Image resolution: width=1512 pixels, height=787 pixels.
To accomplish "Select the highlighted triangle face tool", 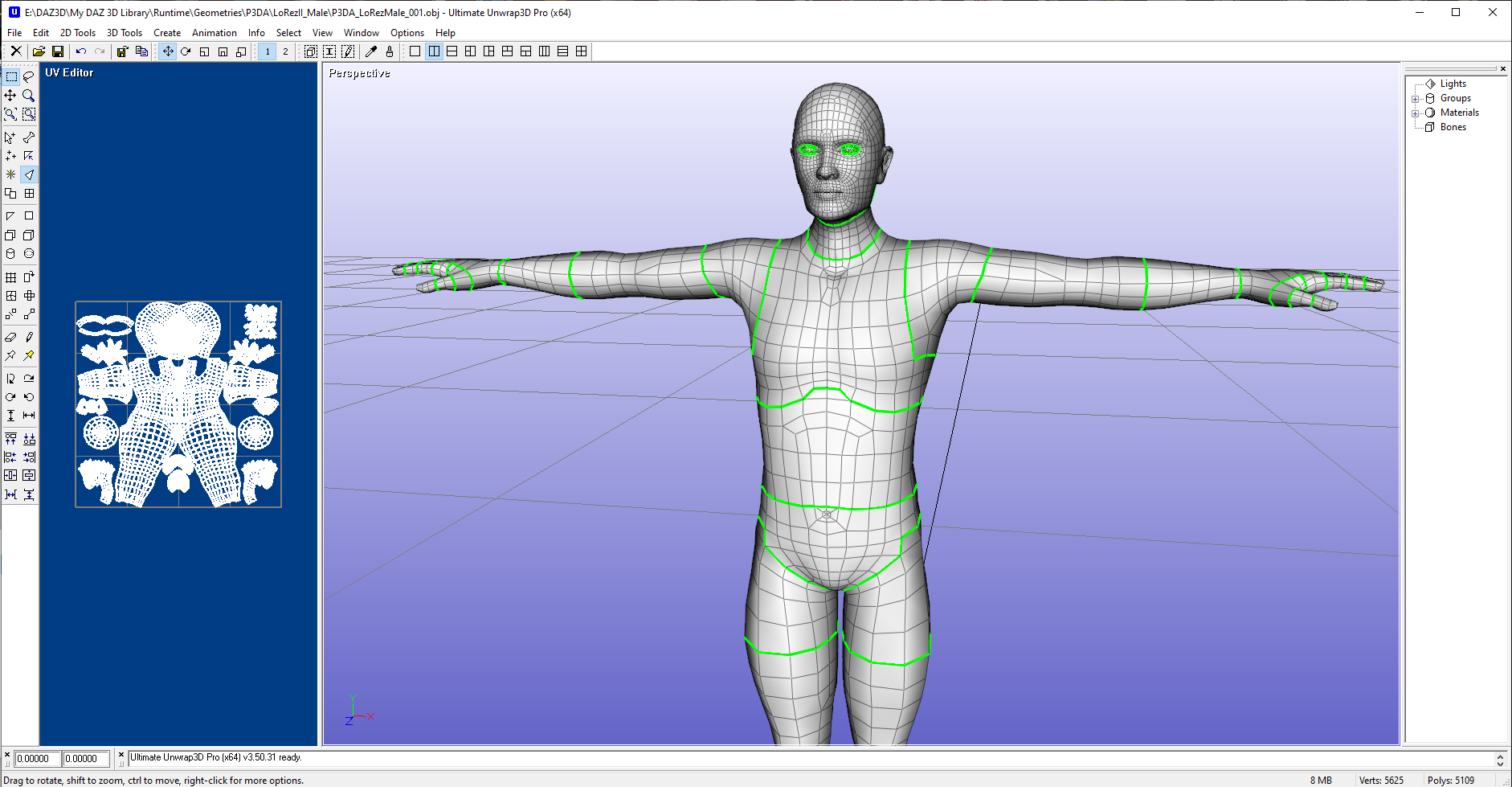I will pyautogui.click(x=29, y=174).
